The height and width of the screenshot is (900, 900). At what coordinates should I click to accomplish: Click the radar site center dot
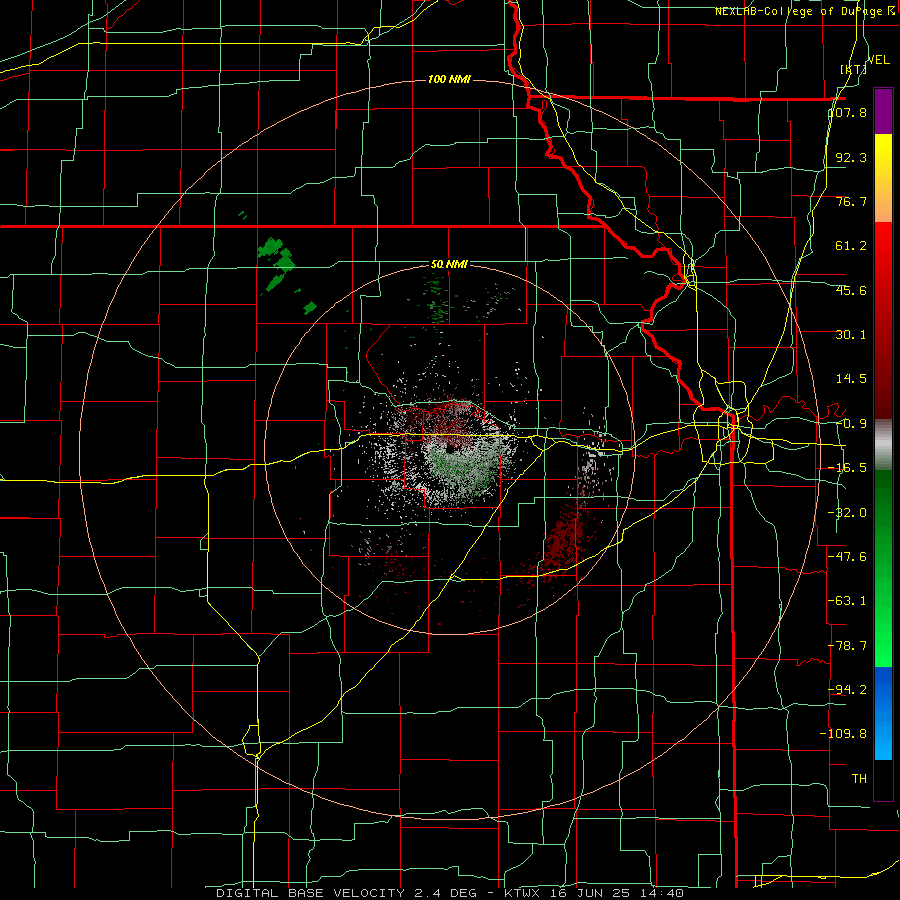450,449
